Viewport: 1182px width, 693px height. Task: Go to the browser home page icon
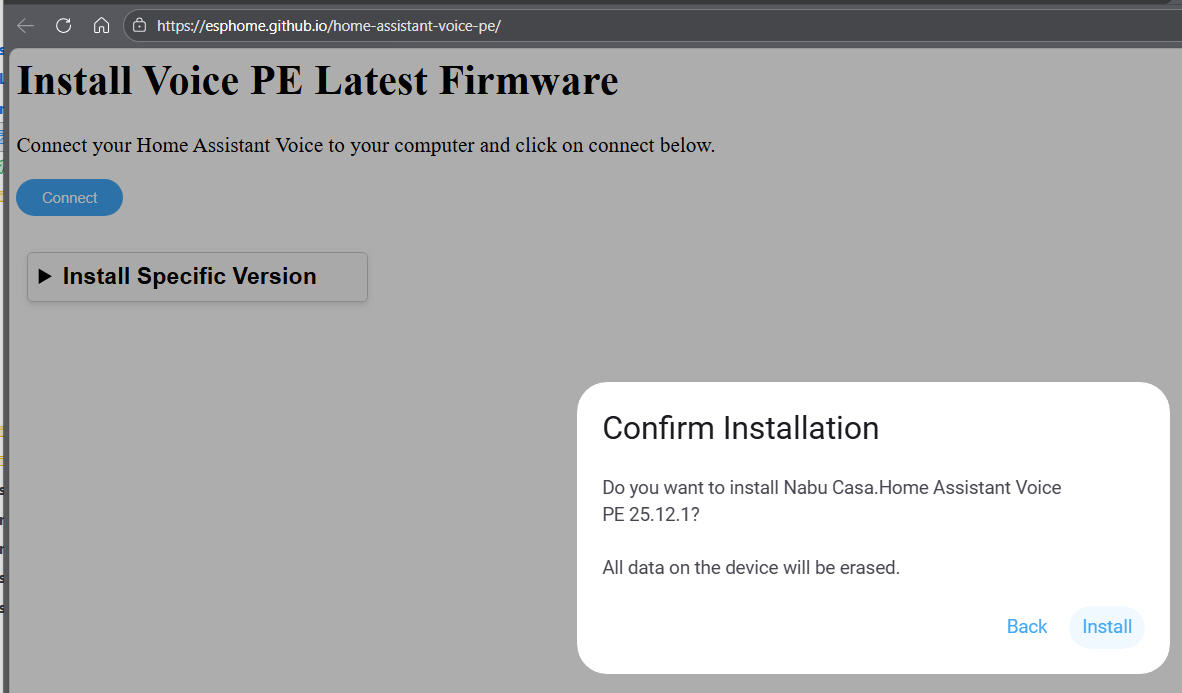tap(101, 26)
